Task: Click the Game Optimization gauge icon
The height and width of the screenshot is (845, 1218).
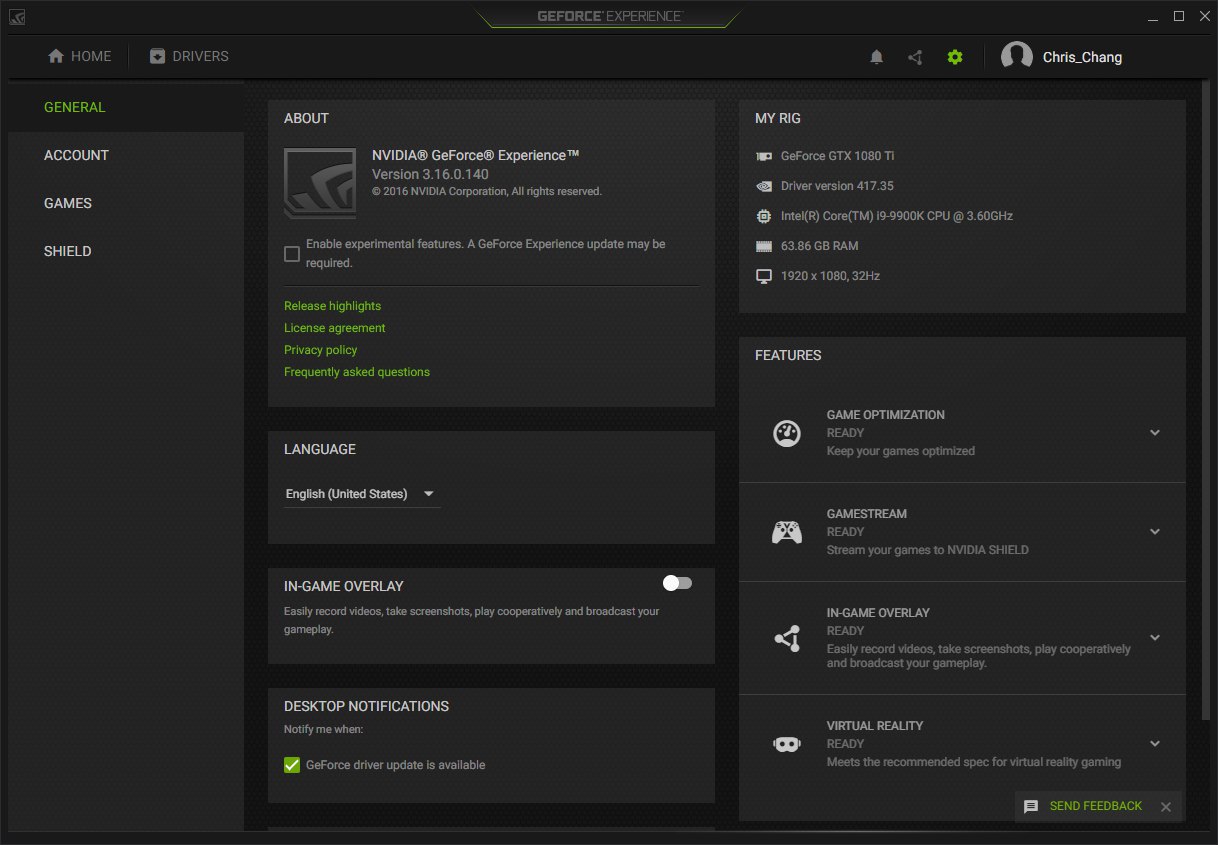Action: point(787,433)
